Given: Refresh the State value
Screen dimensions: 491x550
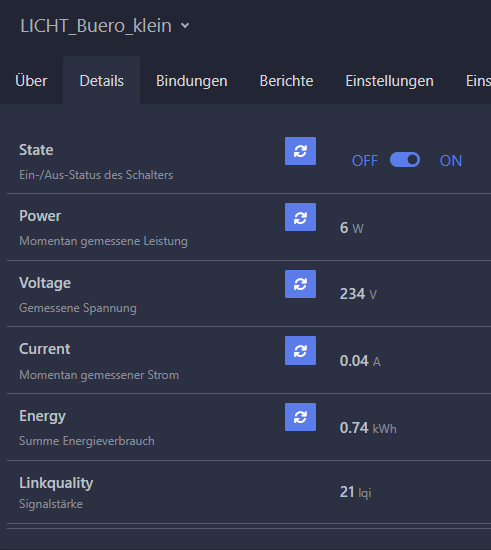Looking at the screenshot, I should pos(300,151).
